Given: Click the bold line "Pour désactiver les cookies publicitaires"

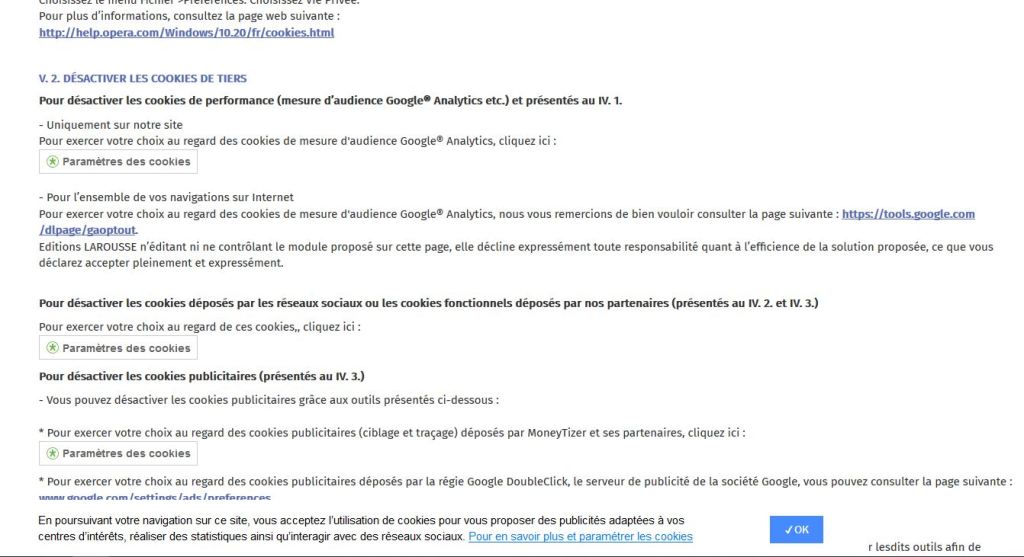Looking at the screenshot, I should click(x=201, y=376).
